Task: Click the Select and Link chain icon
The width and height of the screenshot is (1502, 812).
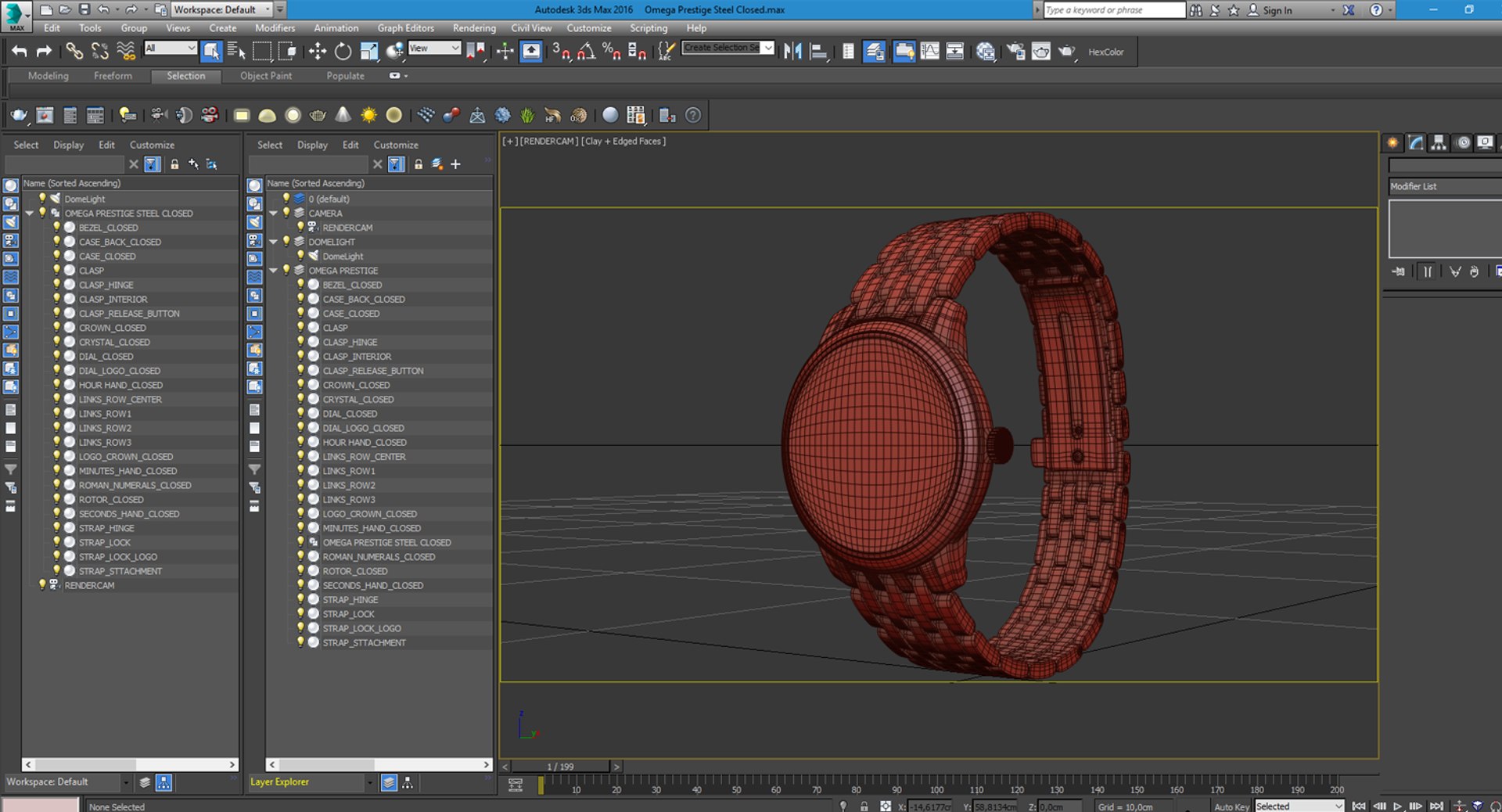Action: [x=74, y=52]
